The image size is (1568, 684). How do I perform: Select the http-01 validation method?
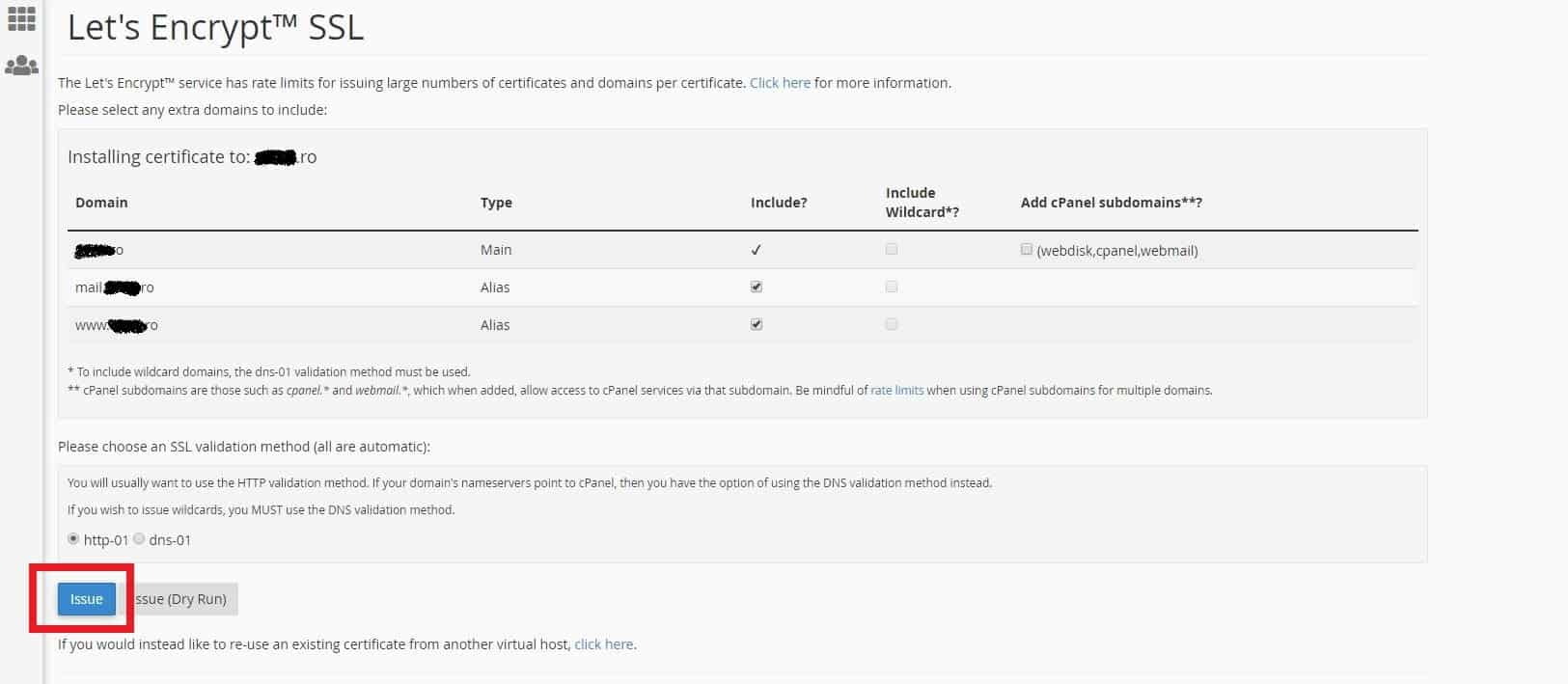[x=73, y=538]
